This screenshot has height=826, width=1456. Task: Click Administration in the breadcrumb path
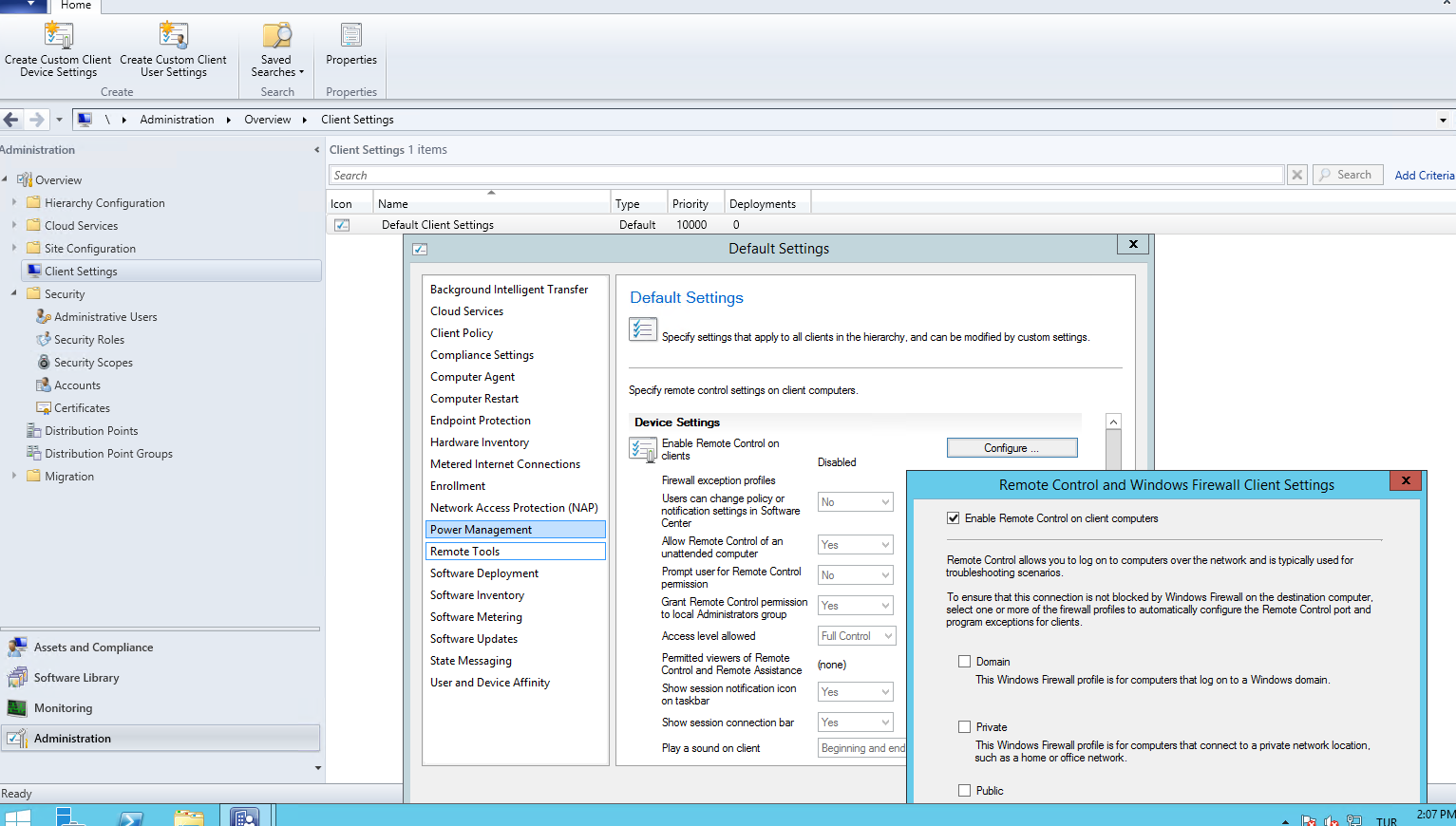177,120
